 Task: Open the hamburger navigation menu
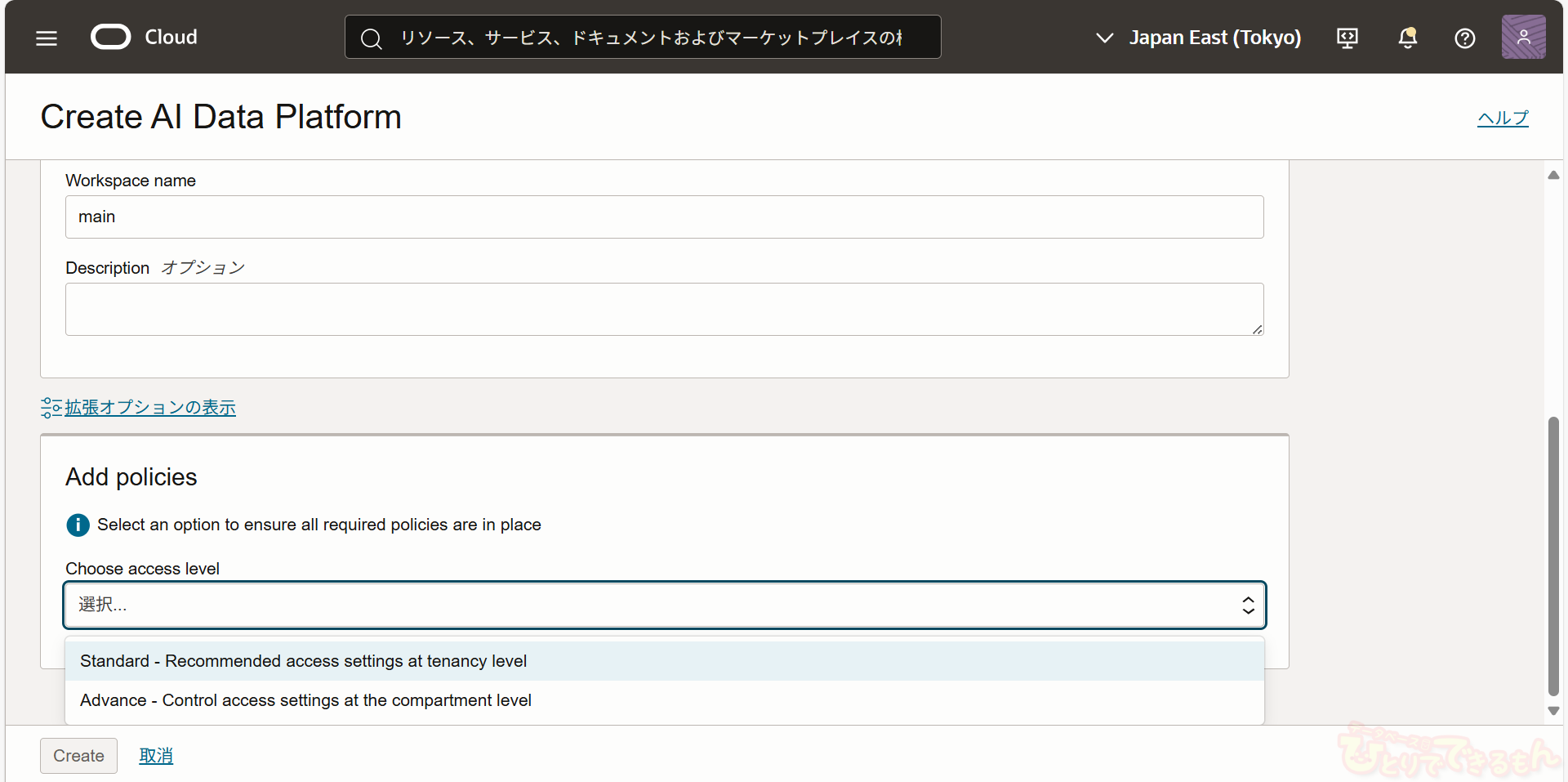(x=47, y=38)
